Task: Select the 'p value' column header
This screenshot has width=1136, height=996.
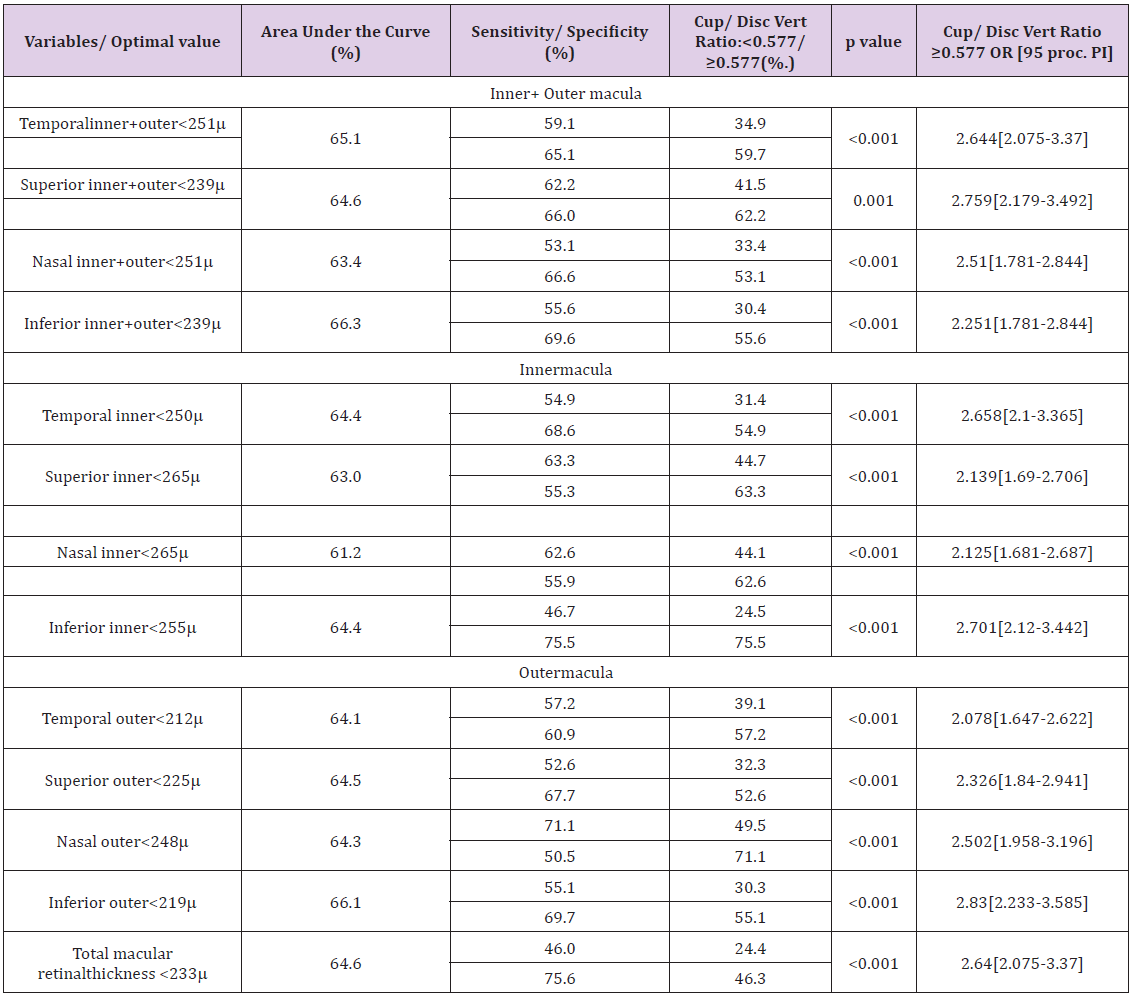Action: click(874, 41)
